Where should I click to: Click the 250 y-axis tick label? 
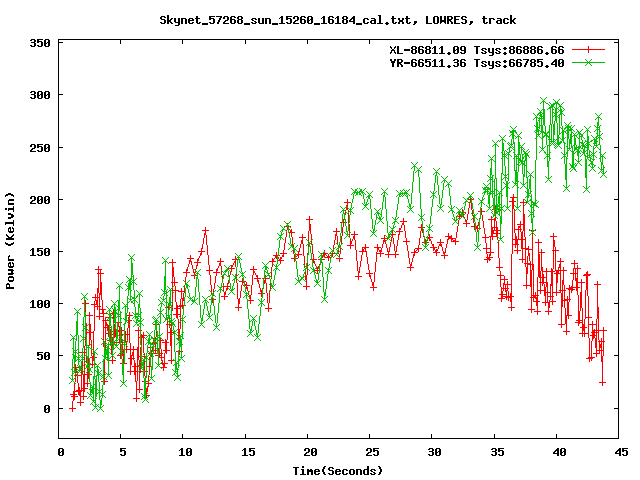[40, 148]
